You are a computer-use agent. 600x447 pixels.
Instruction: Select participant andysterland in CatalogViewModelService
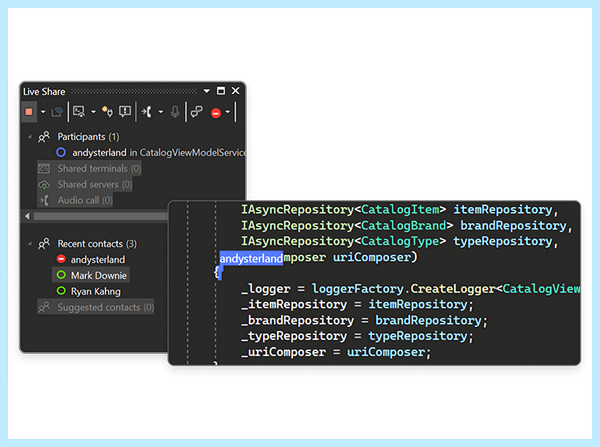[x=159, y=153]
